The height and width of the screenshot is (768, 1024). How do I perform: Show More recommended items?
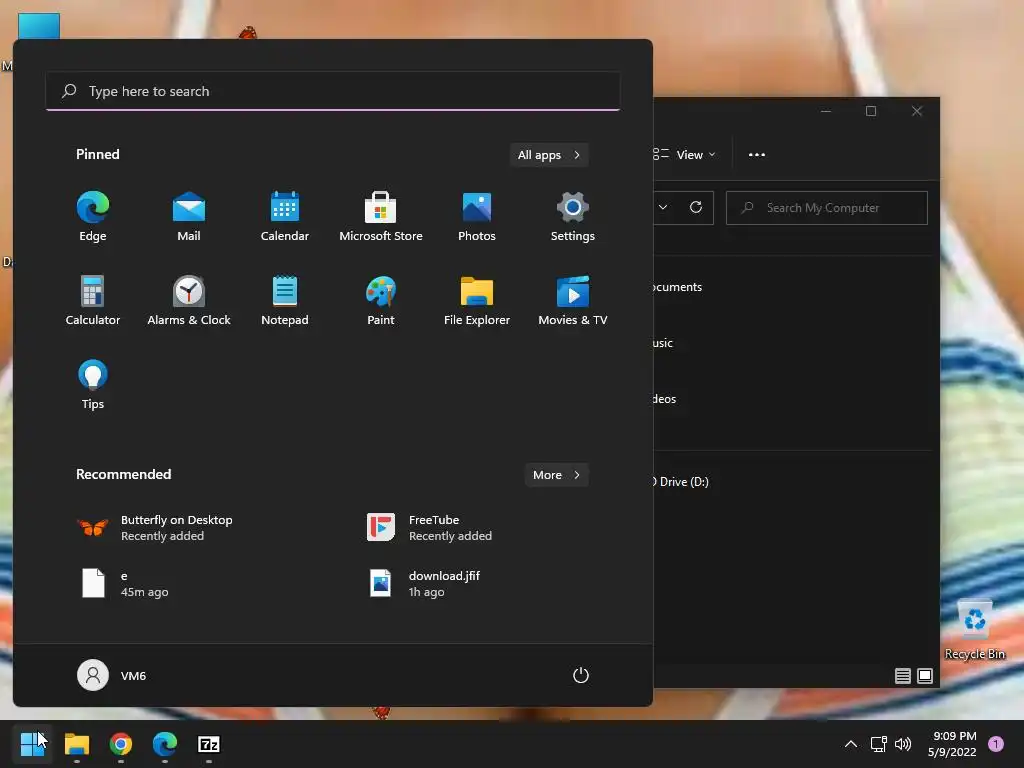(x=556, y=475)
